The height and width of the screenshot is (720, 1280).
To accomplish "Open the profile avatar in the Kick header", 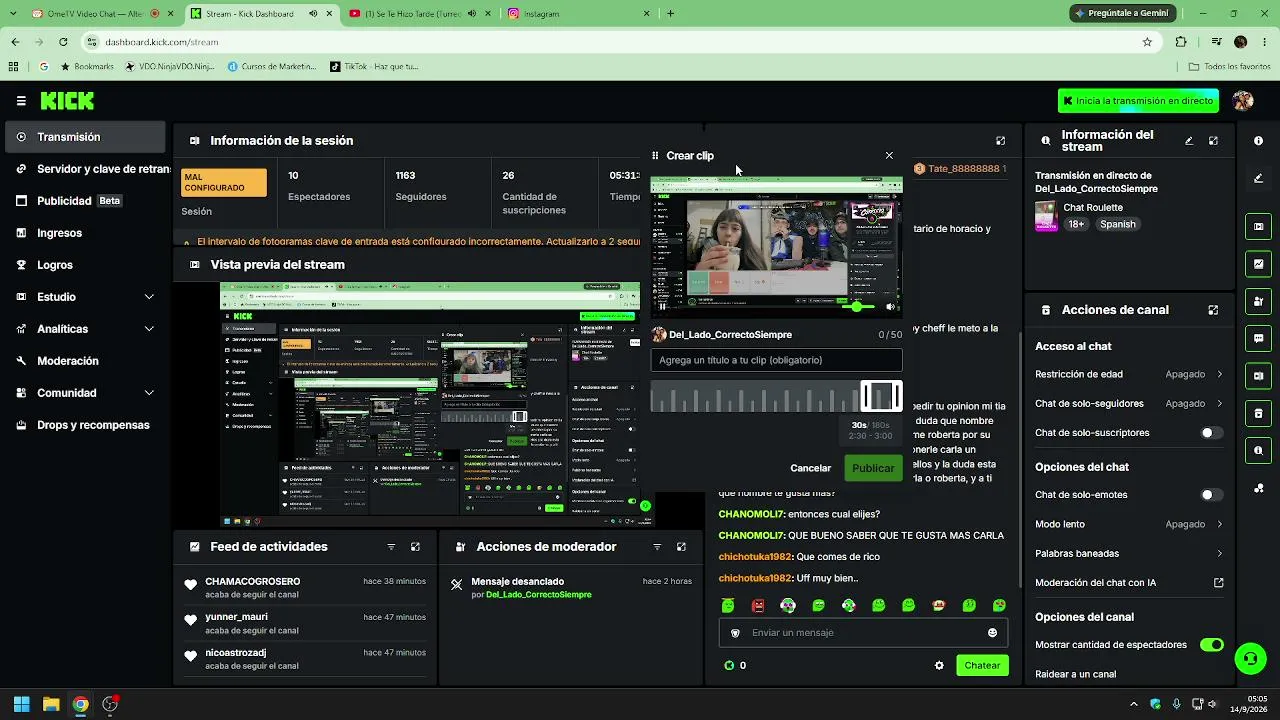I will [1243, 101].
